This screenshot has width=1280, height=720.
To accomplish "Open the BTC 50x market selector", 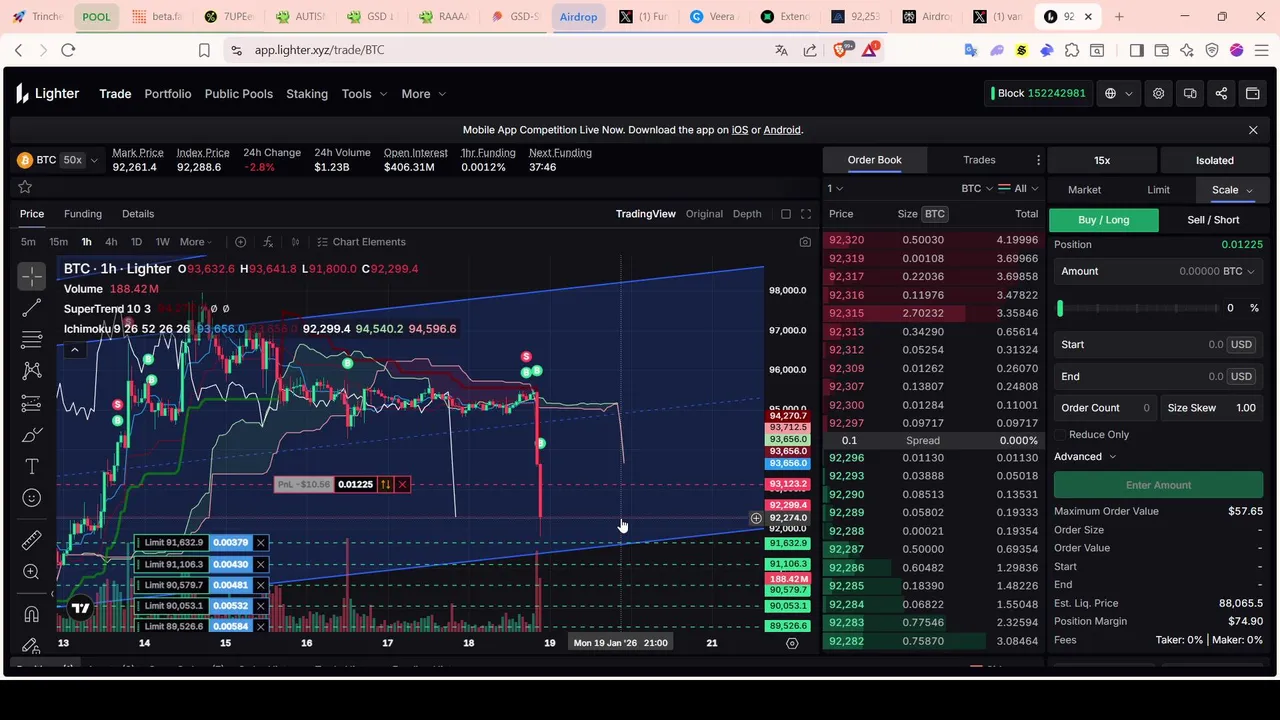I will pyautogui.click(x=58, y=160).
